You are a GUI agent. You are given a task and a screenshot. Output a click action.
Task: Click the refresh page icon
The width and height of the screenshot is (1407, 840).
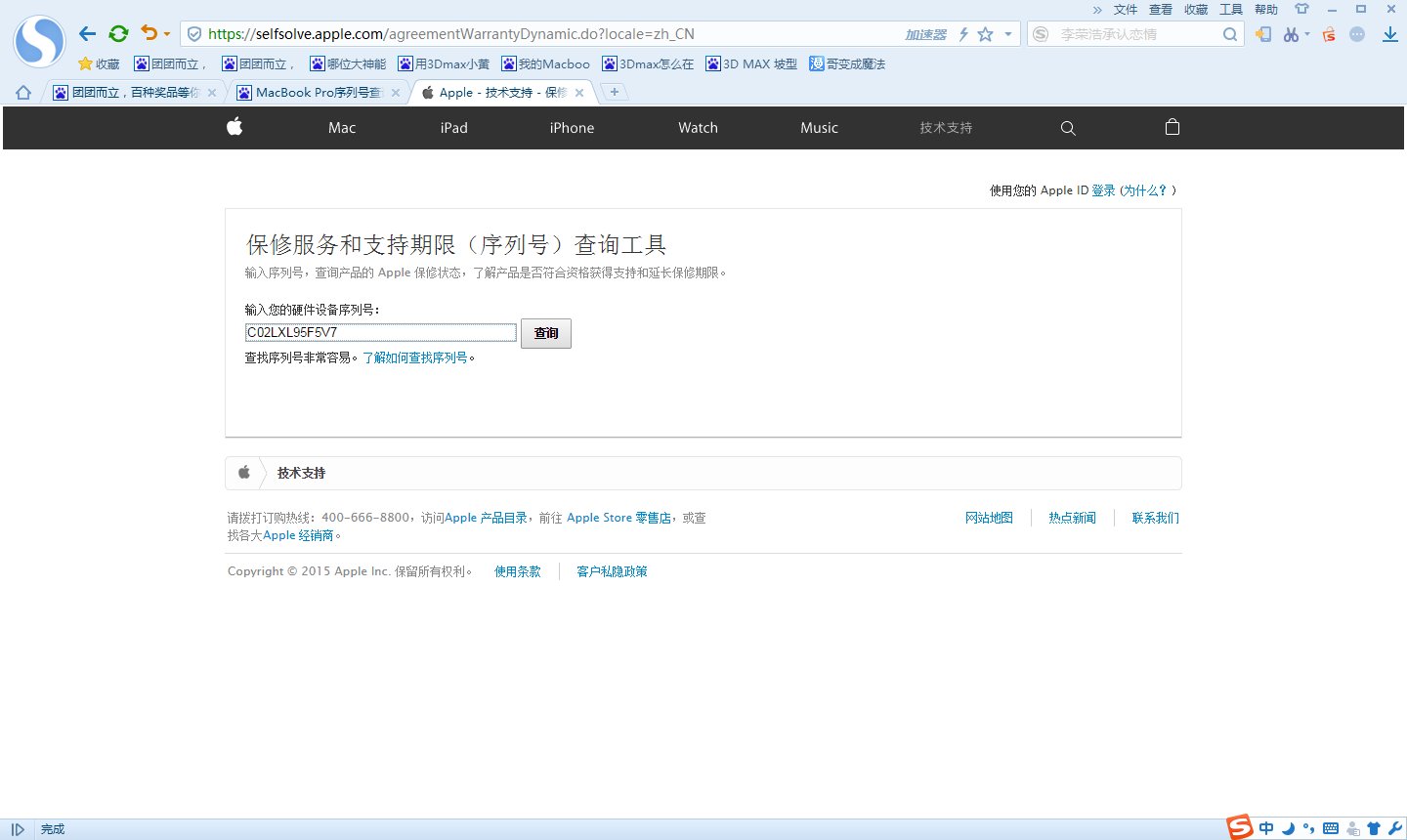click(x=118, y=32)
